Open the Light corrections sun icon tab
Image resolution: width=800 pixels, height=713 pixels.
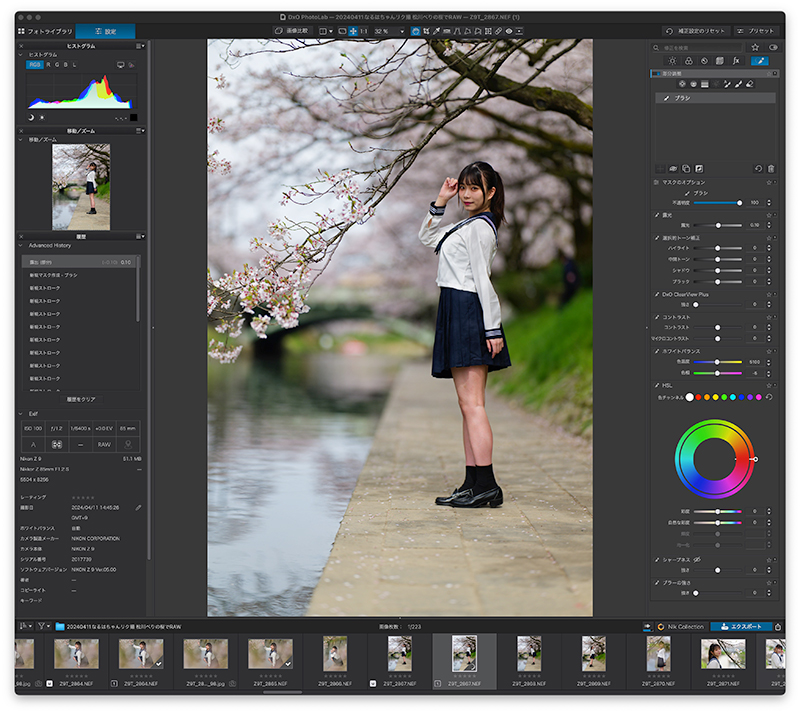click(672, 61)
